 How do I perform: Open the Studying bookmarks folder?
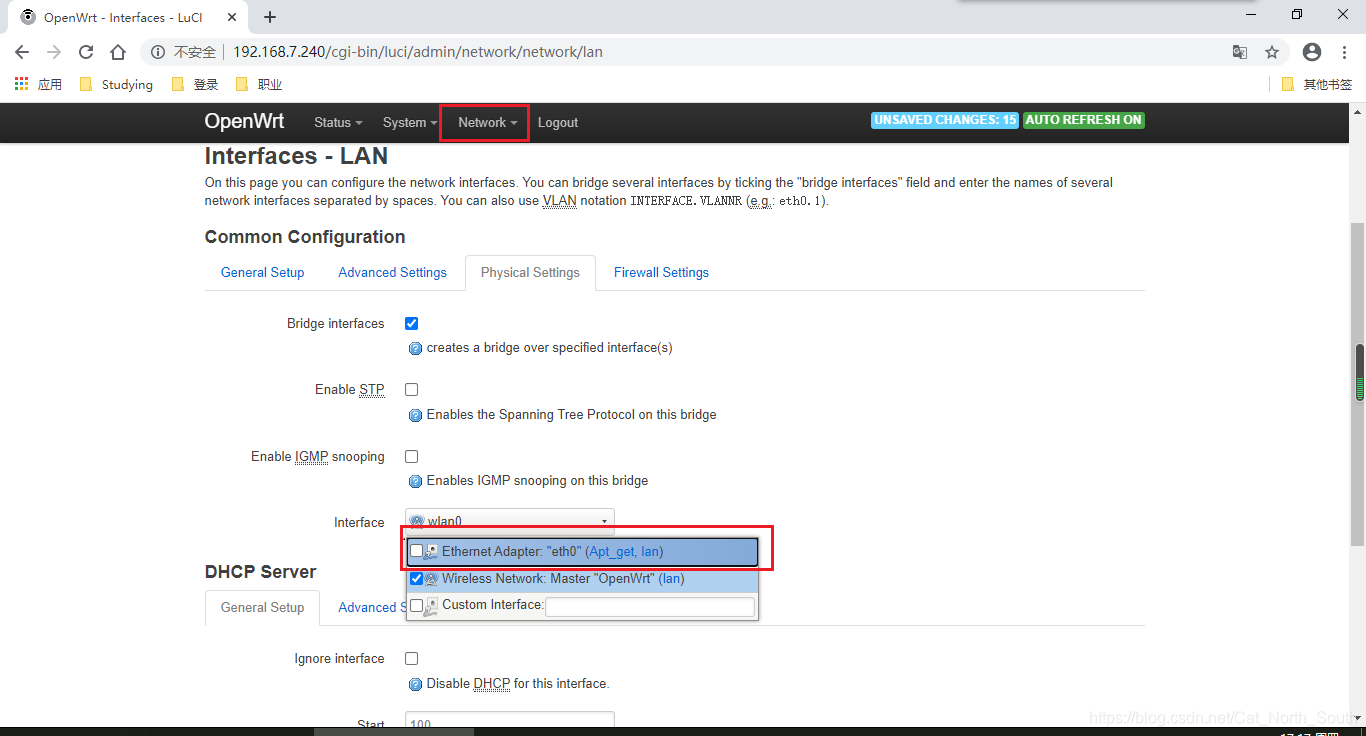[x=116, y=84]
